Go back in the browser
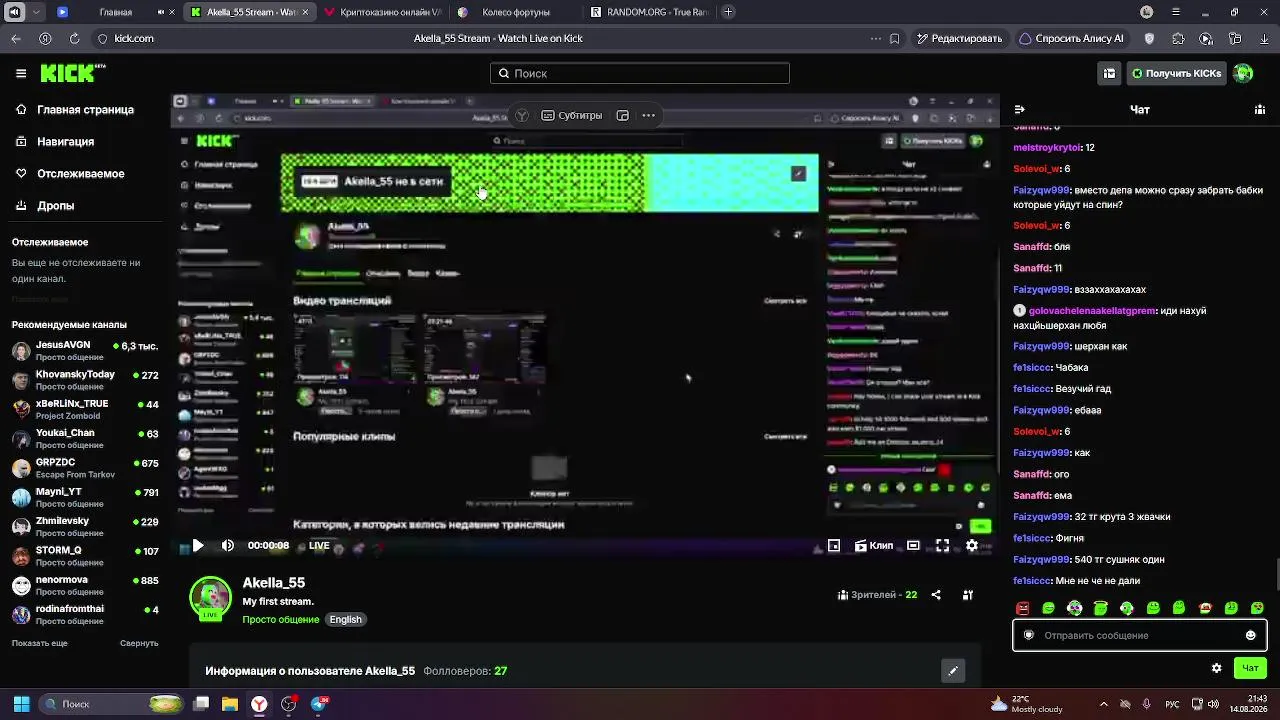This screenshot has height=720, width=1280. 16,39
